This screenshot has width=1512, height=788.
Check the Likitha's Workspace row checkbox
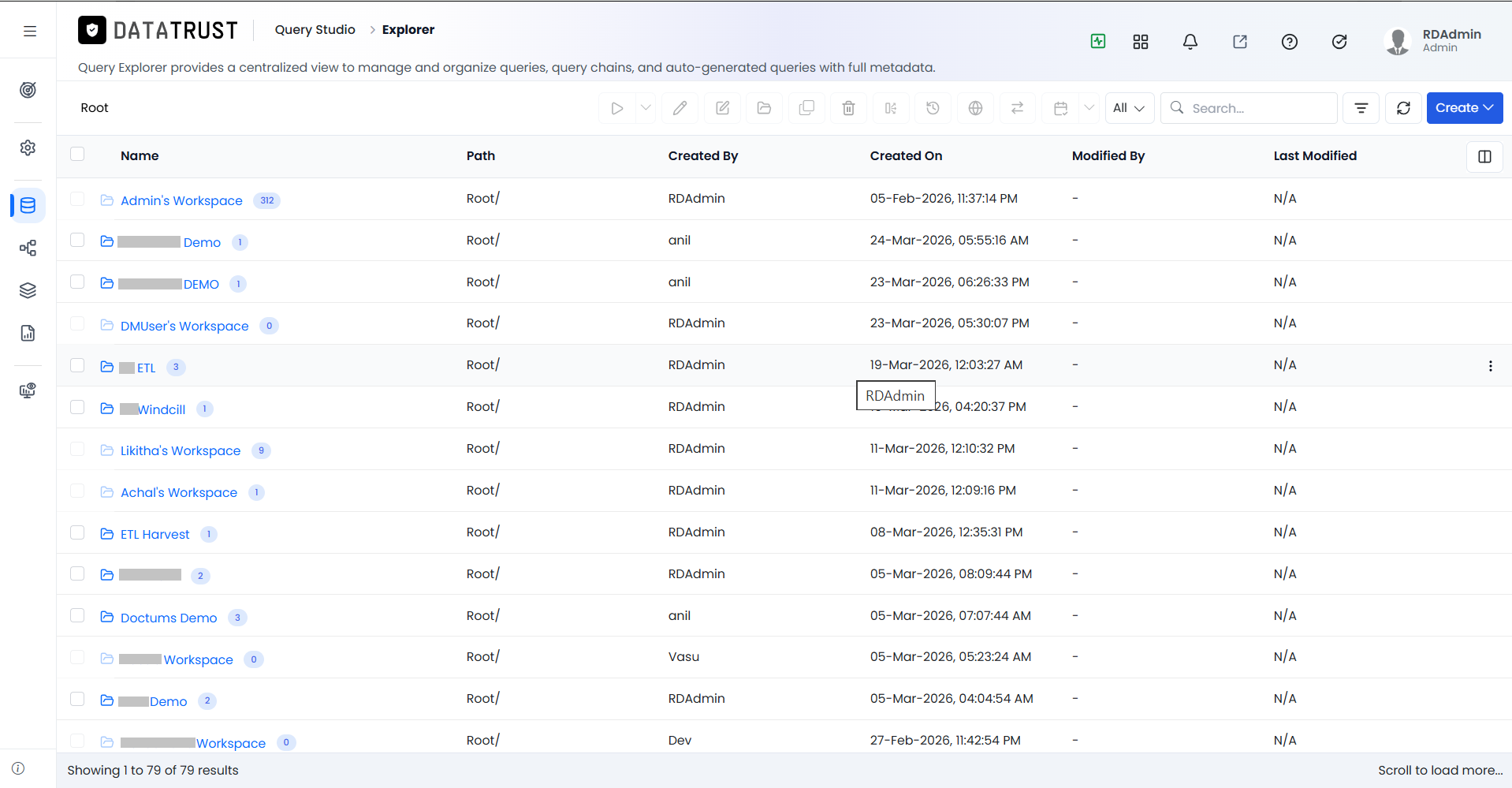pyautogui.click(x=77, y=449)
